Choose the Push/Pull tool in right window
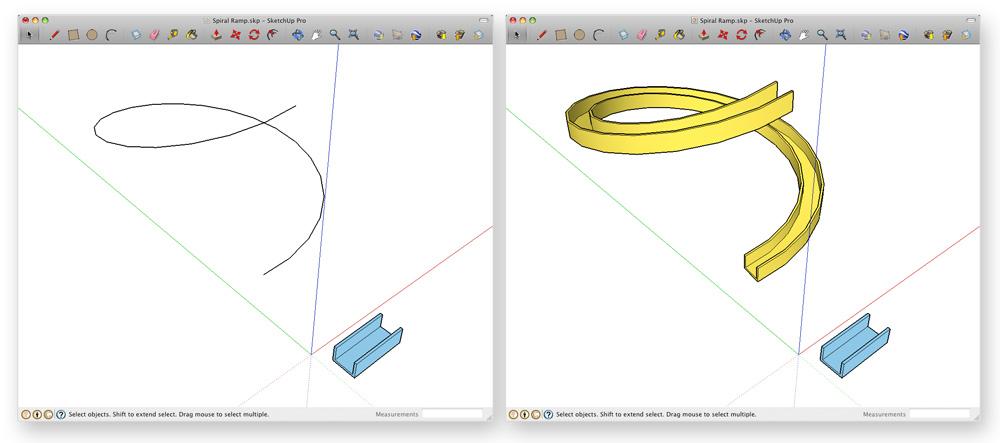 [x=705, y=34]
